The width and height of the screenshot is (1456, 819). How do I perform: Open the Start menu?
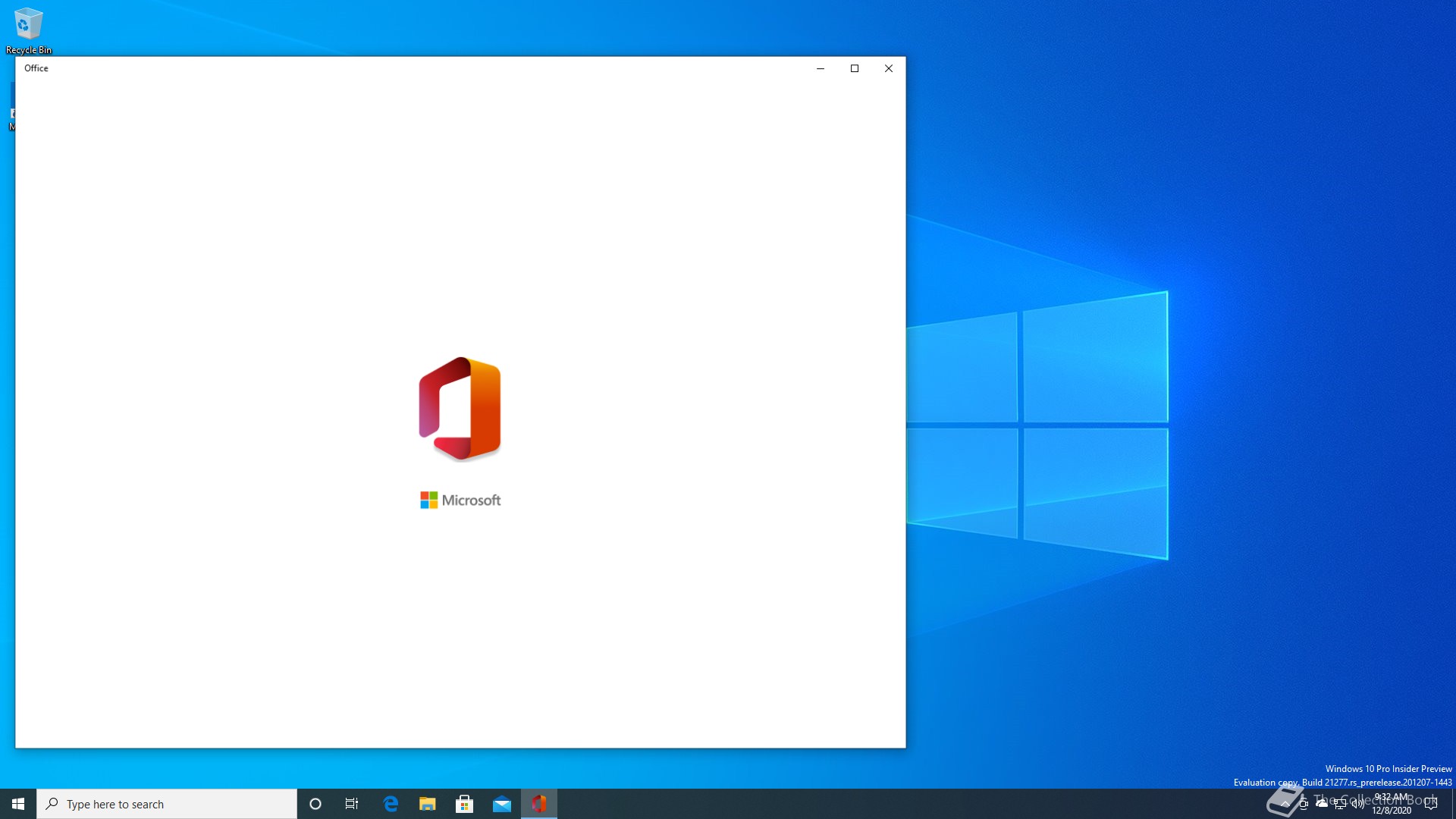tap(18, 804)
